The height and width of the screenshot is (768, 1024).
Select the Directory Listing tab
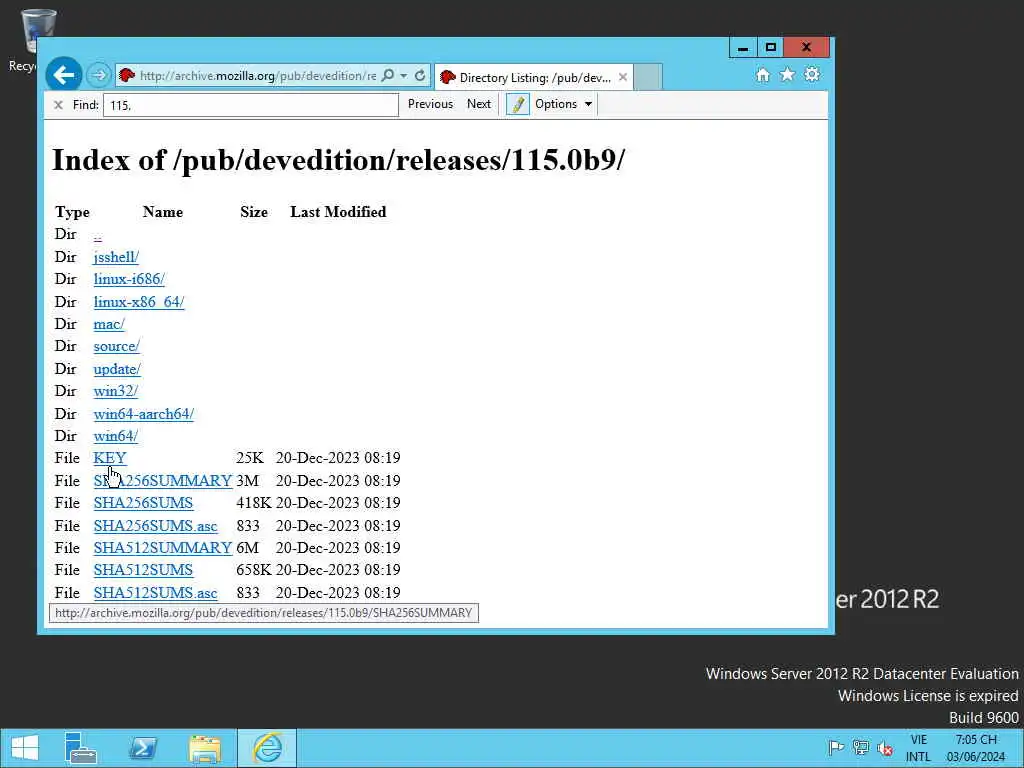(534, 78)
